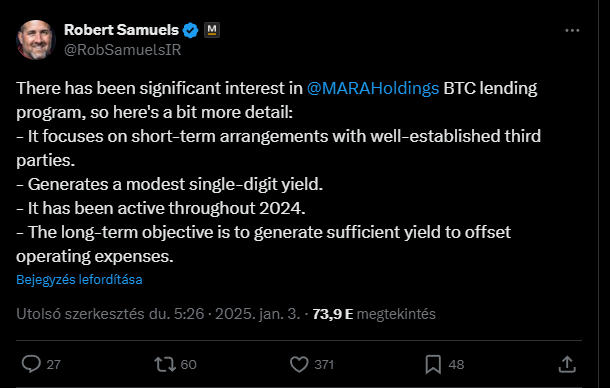
Task: Click the blue verified checkmark badge
Action: (191, 30)
